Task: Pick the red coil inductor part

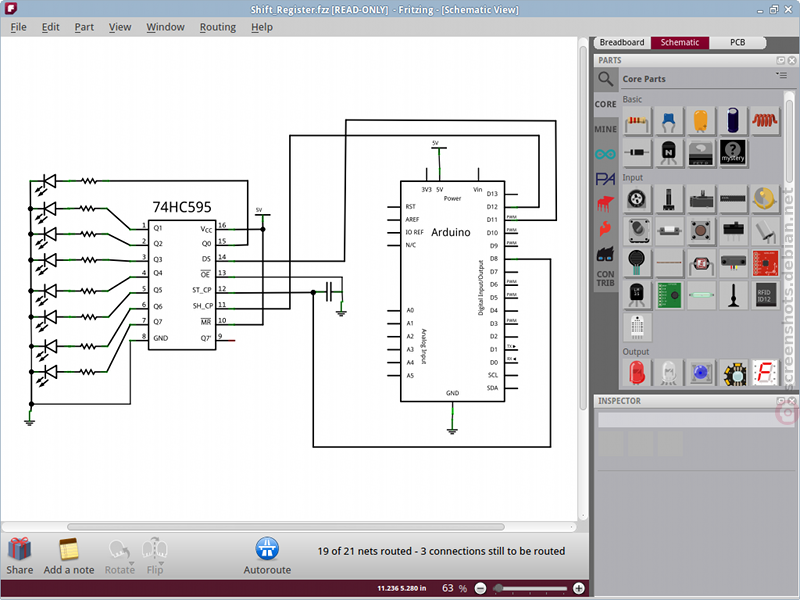Action: pos(765,121)
